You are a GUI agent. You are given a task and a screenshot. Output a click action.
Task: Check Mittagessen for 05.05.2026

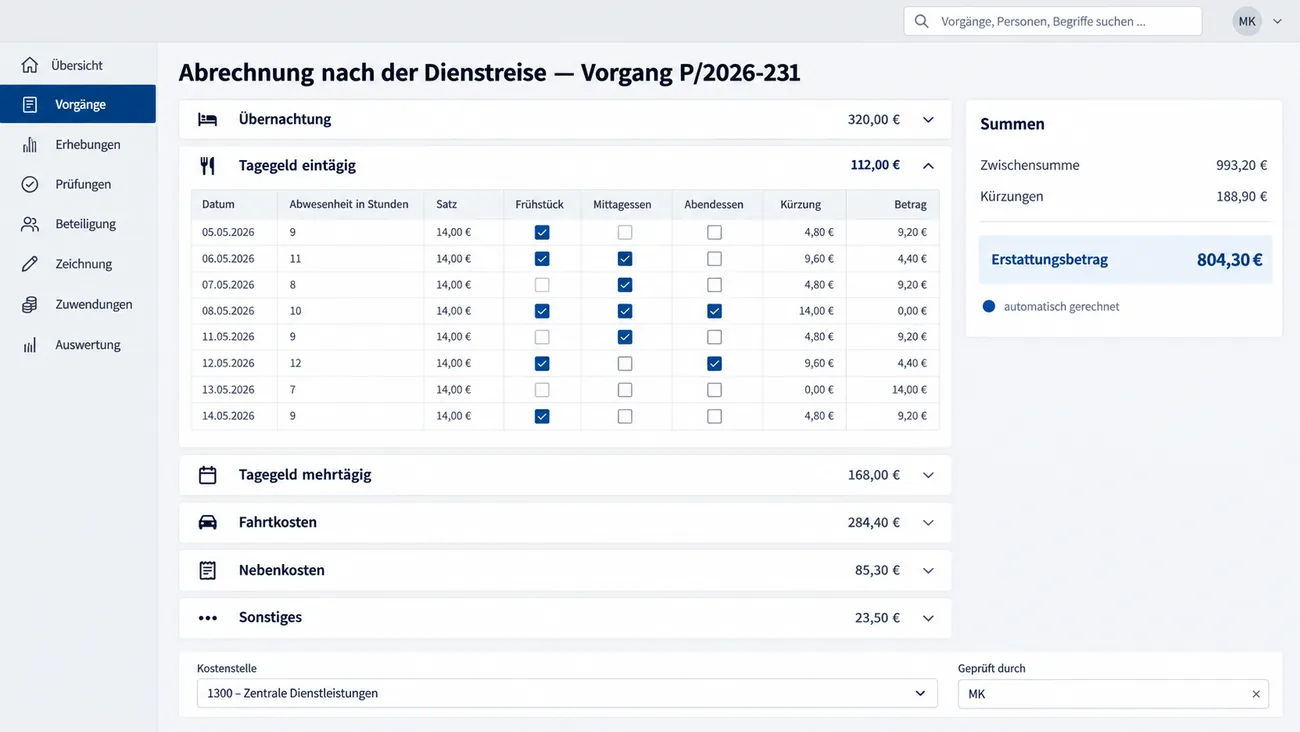point(625,232)
